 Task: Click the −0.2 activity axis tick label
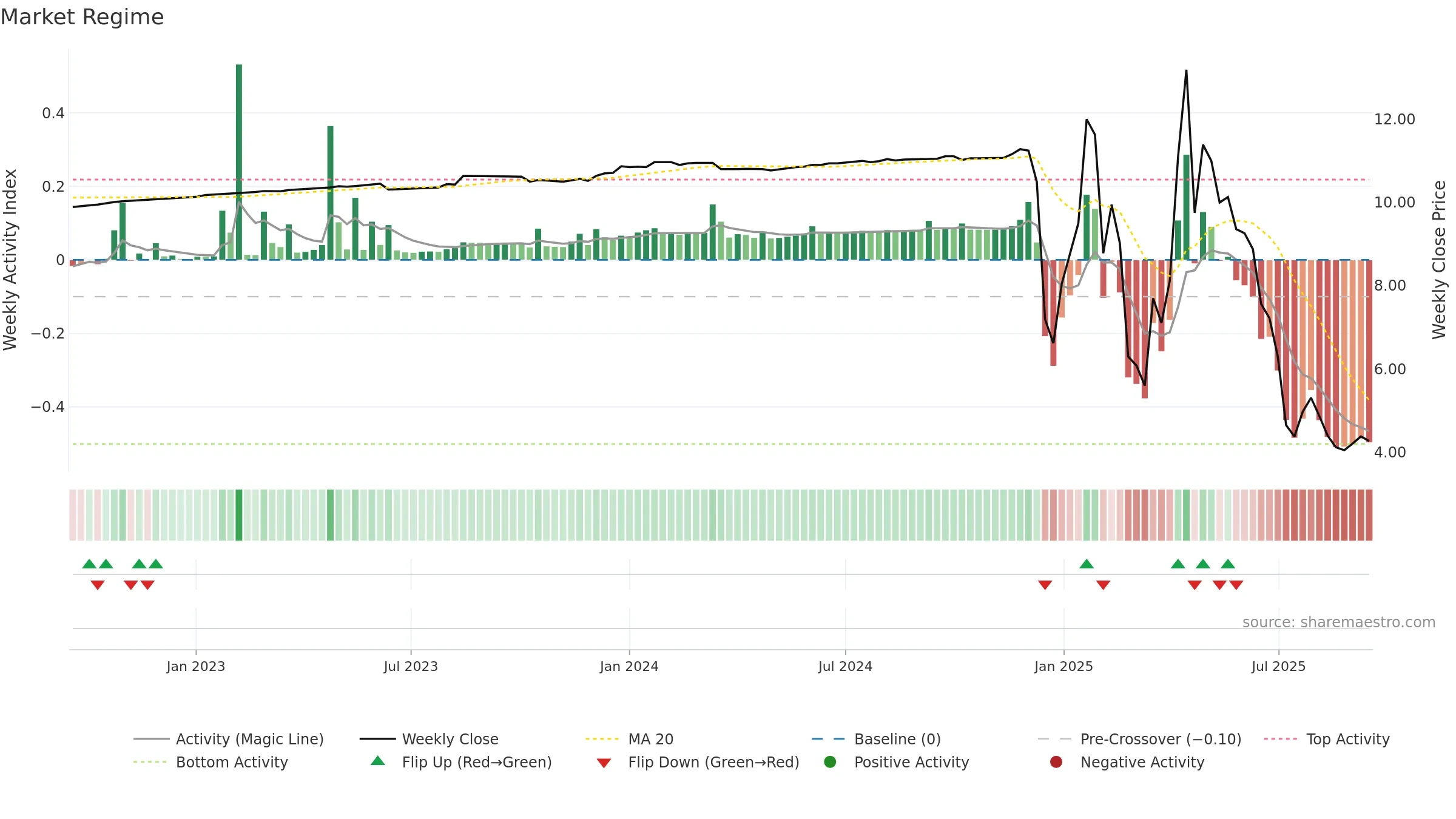(x=48, y=334)
